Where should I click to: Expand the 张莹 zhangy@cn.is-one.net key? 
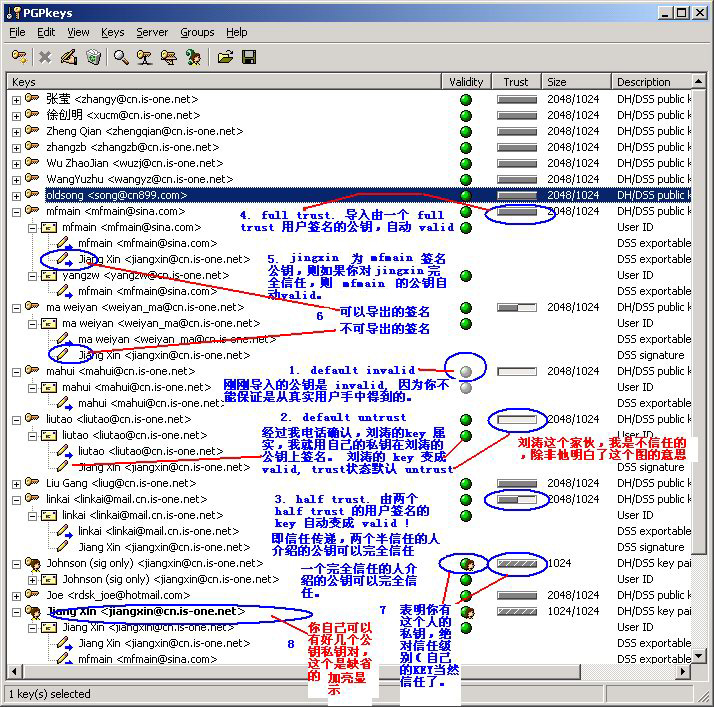click(16, 100)
